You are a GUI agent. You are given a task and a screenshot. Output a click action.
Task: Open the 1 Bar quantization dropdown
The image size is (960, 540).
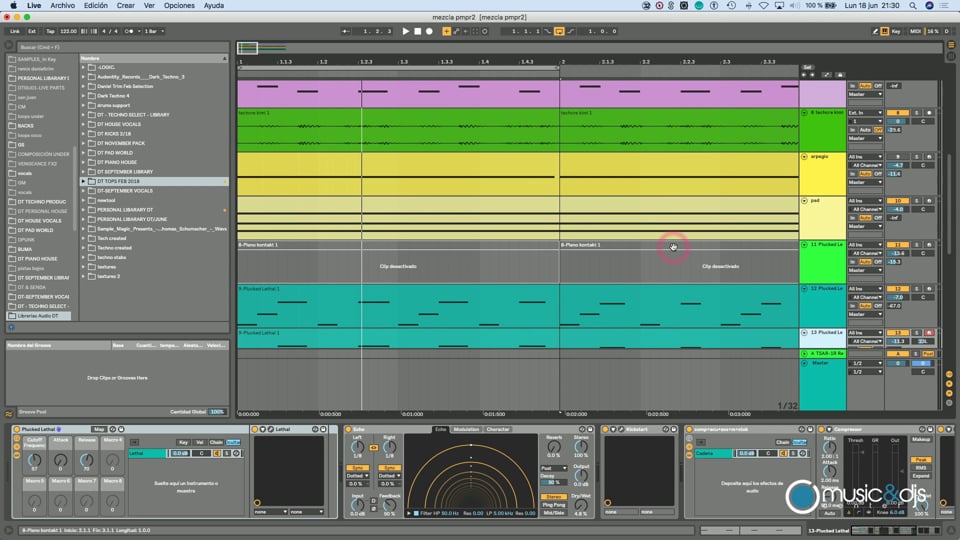point(154,31)
